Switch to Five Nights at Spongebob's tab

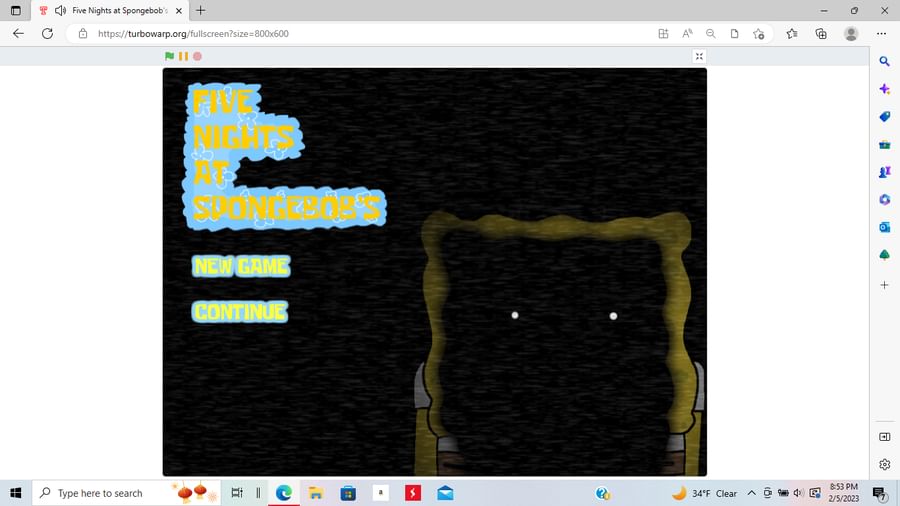click(x=119, y=10)
